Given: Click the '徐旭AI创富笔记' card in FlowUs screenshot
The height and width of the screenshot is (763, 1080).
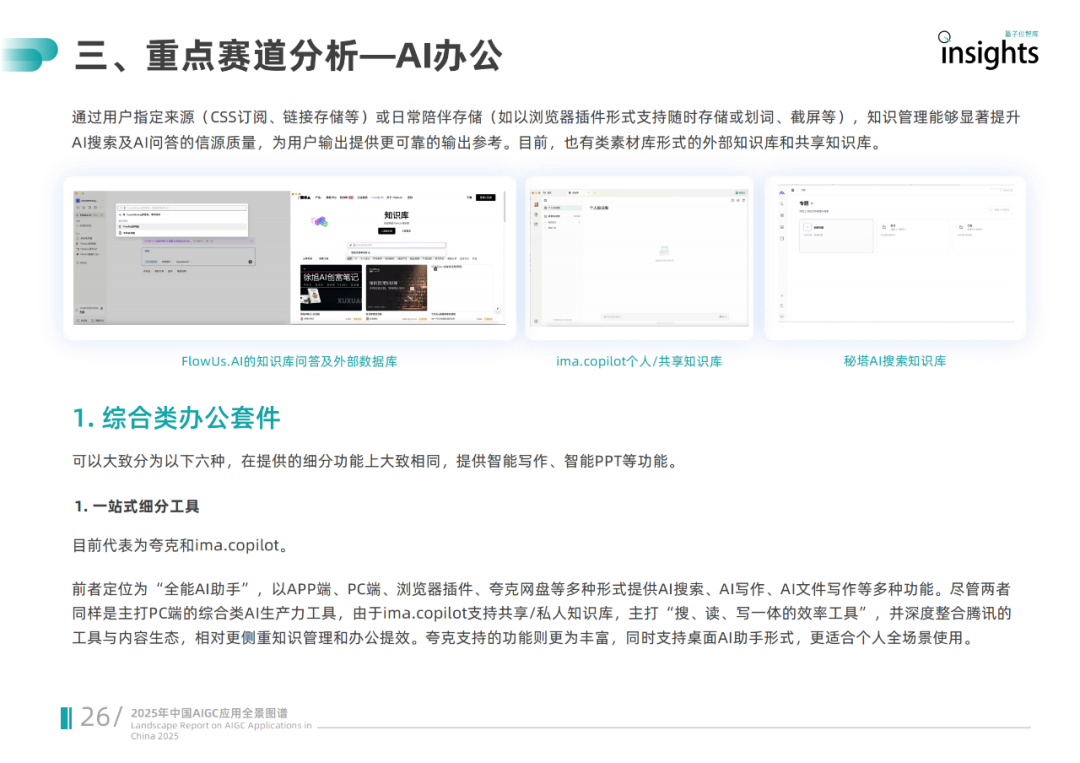Looking at the screenshot, I should (331, 288).
